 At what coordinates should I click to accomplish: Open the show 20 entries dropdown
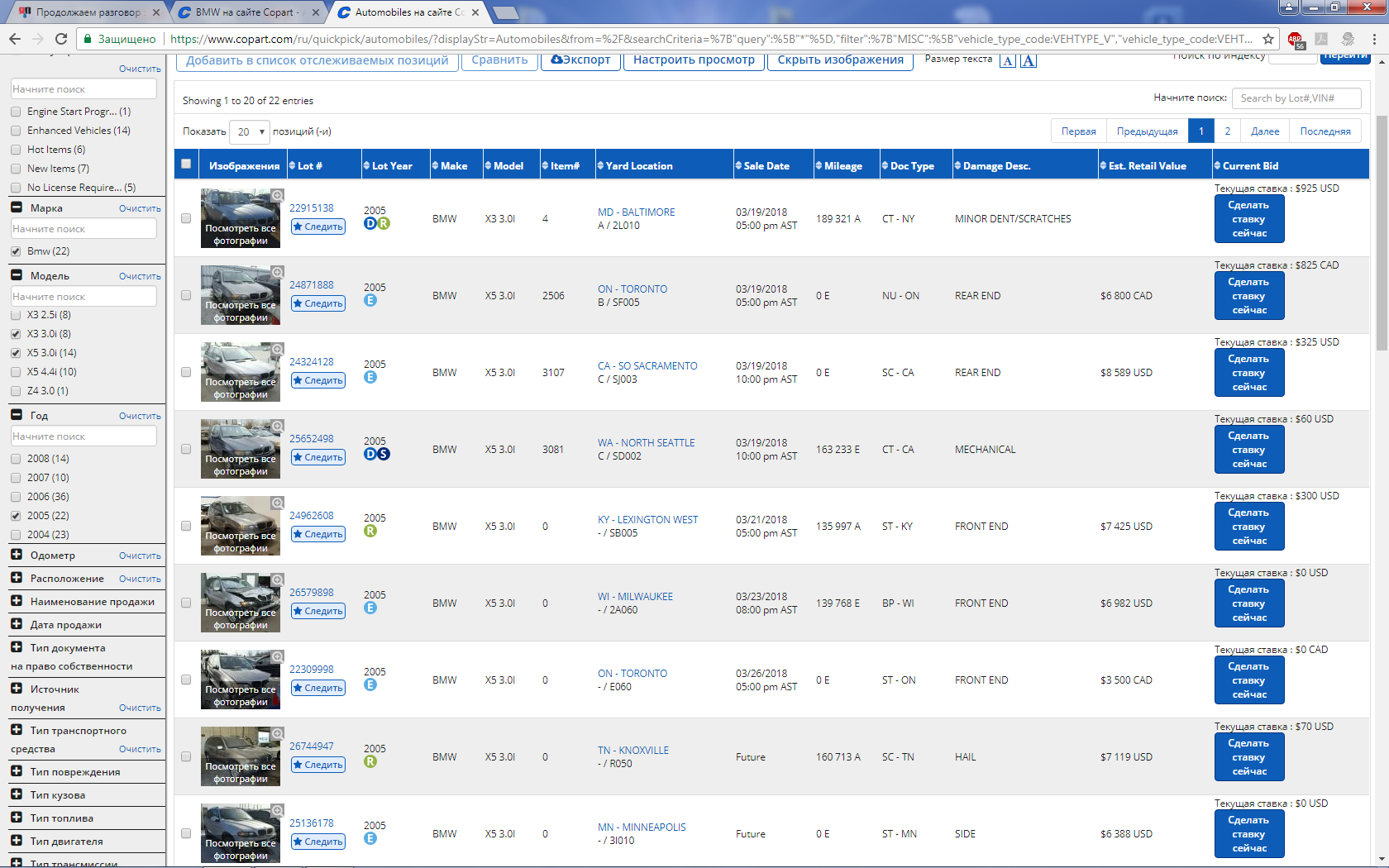(x=249, y=131)
